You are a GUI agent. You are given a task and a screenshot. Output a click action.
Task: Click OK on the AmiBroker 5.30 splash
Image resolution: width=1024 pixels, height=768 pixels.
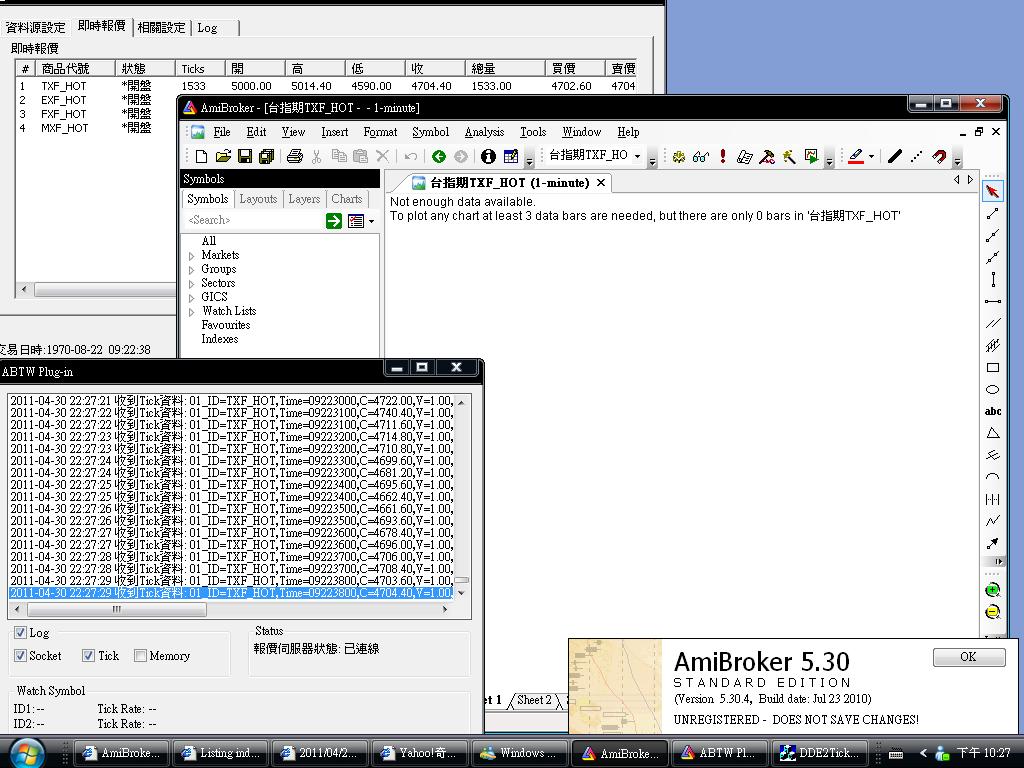968,657
